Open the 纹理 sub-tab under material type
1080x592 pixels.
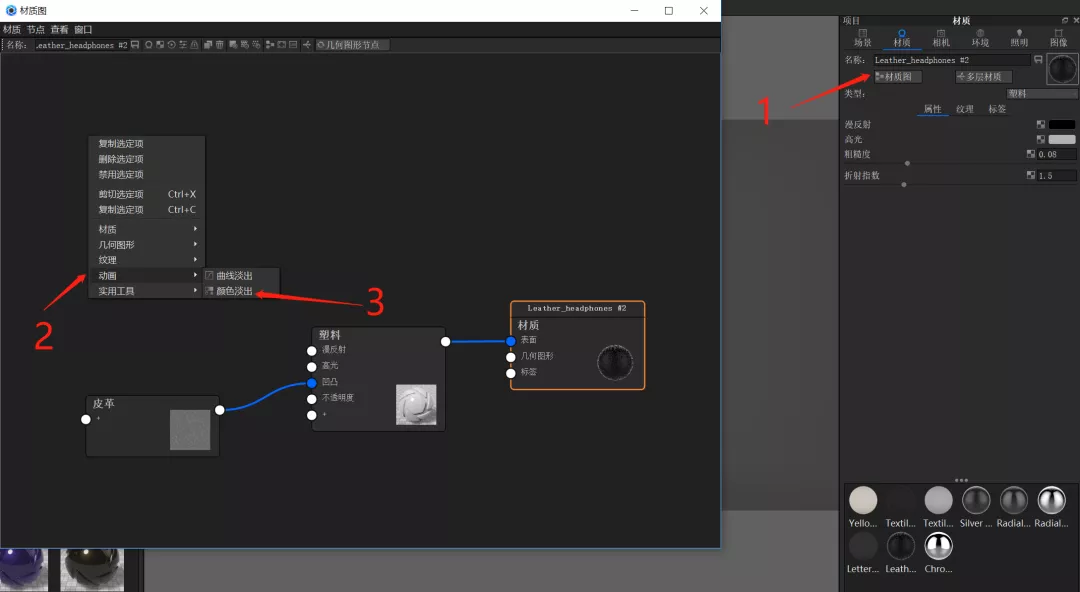(964, 109)
